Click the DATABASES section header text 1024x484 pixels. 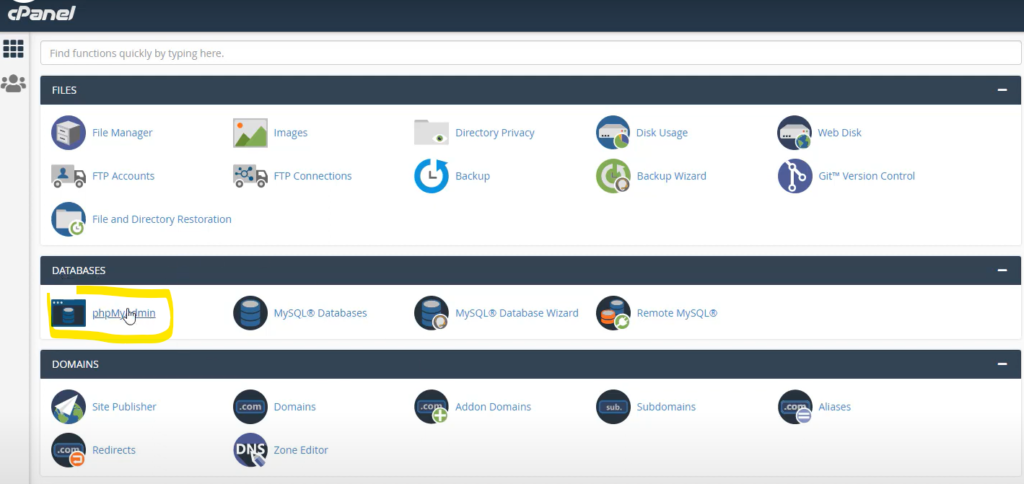coord(78,270)
